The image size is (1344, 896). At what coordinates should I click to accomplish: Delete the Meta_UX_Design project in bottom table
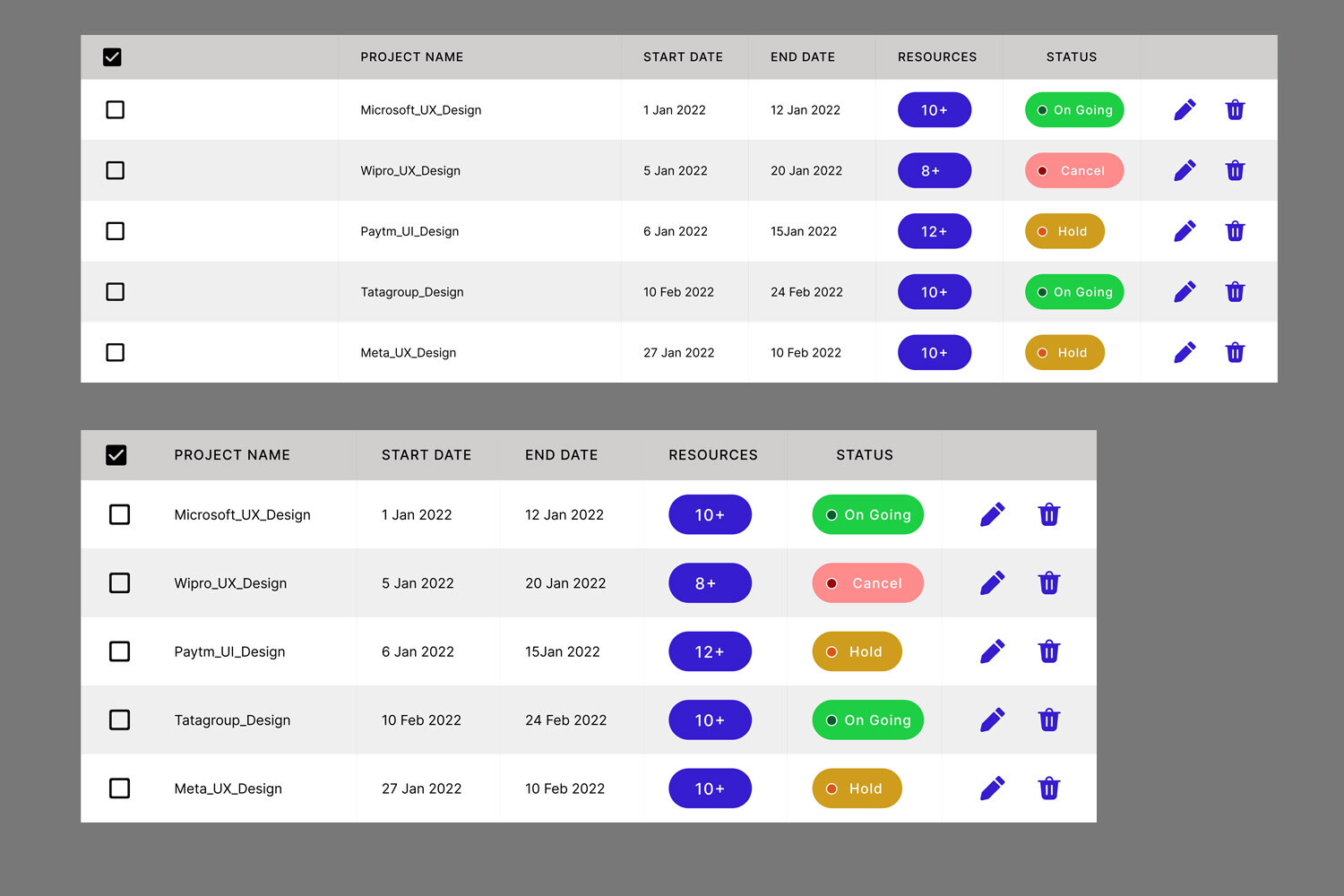click(1049, 788)
